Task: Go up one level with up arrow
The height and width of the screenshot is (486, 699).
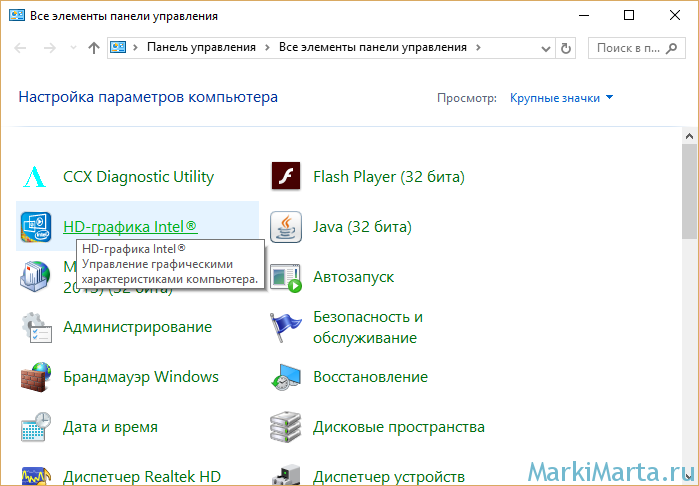Action: (94, 48)
